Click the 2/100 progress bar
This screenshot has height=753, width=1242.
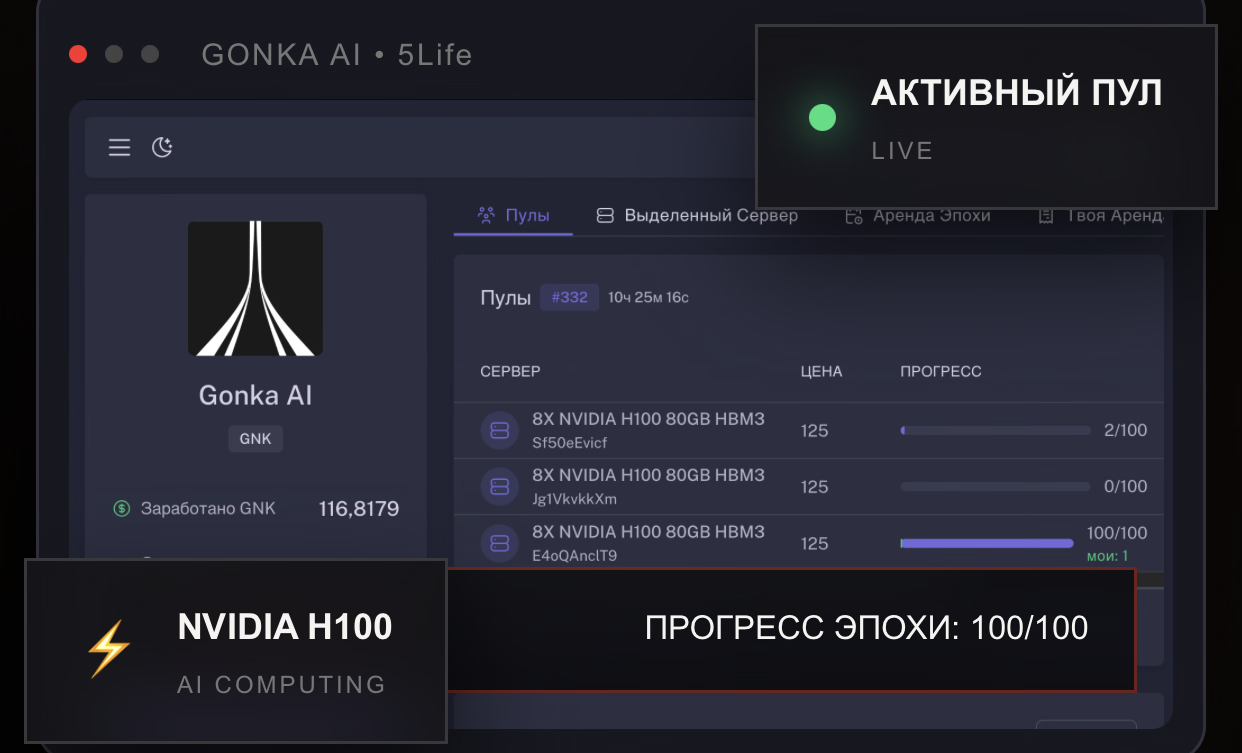coord(995,431)
